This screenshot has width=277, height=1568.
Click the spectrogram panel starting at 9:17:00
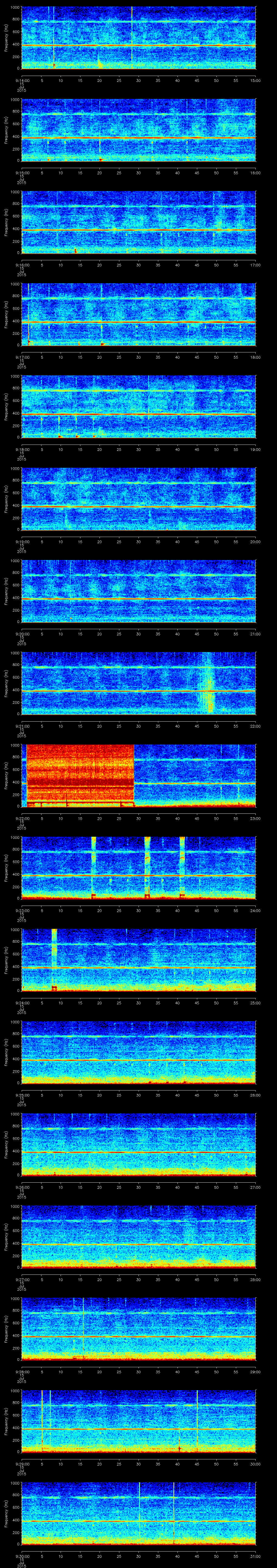[x=139, y=315]
